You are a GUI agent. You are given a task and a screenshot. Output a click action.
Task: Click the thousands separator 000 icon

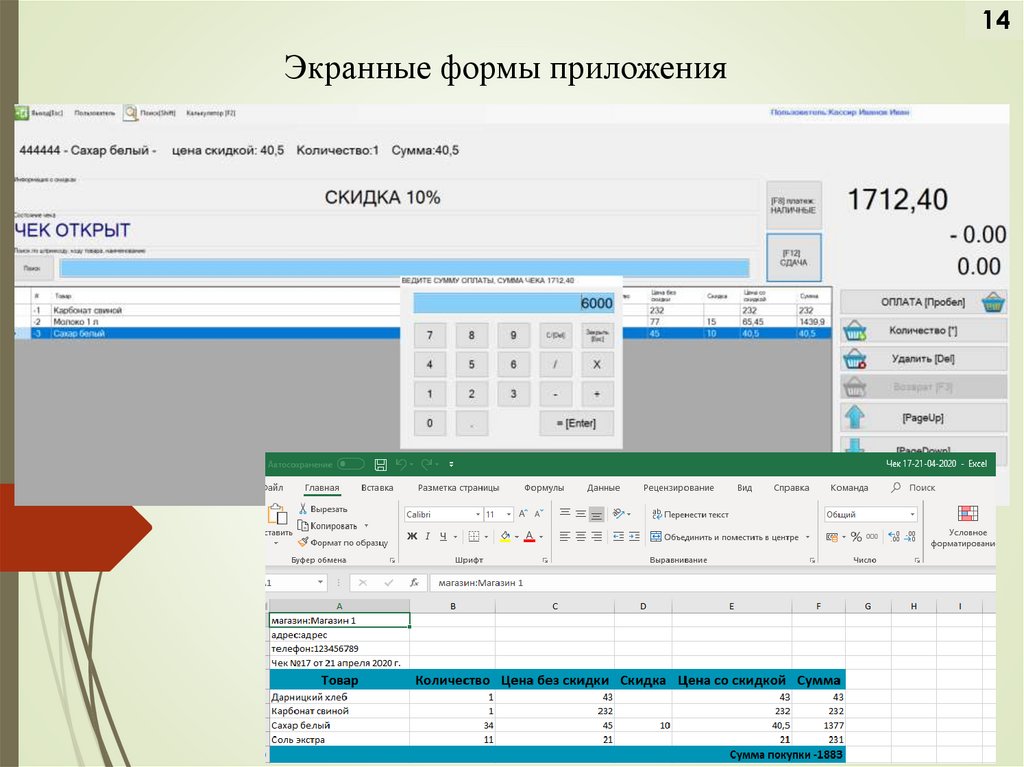coord(872,537)
